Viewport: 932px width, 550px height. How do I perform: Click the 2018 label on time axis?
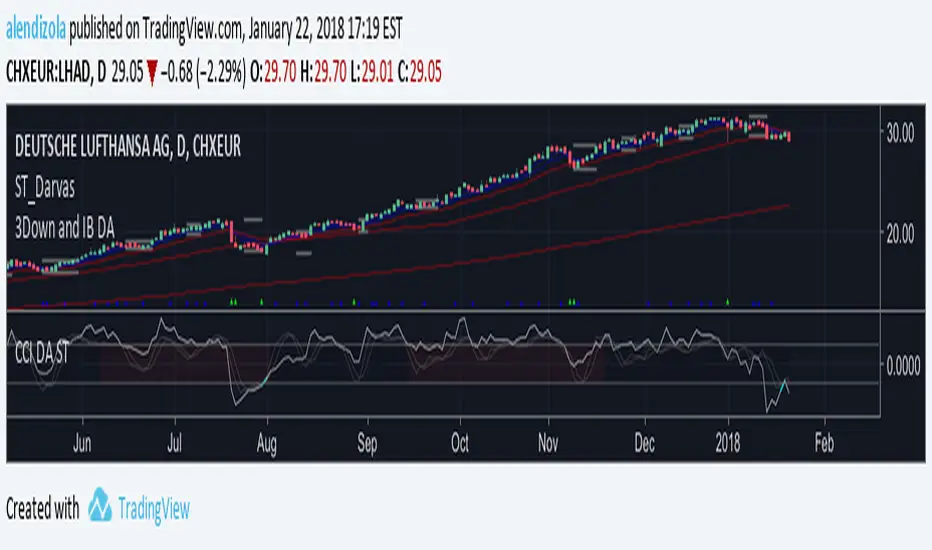728,443
